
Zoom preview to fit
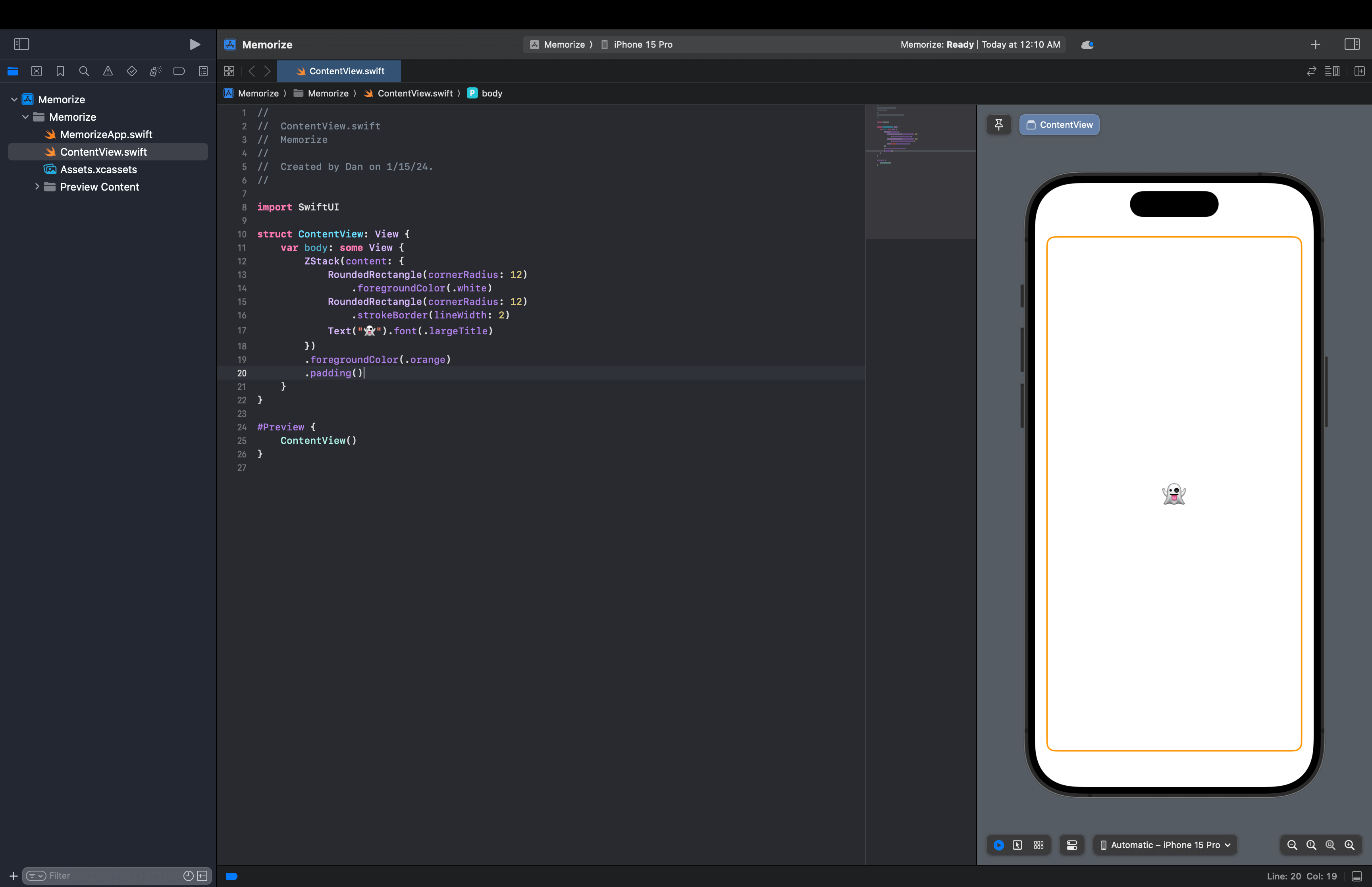[x=1331, y=845]
